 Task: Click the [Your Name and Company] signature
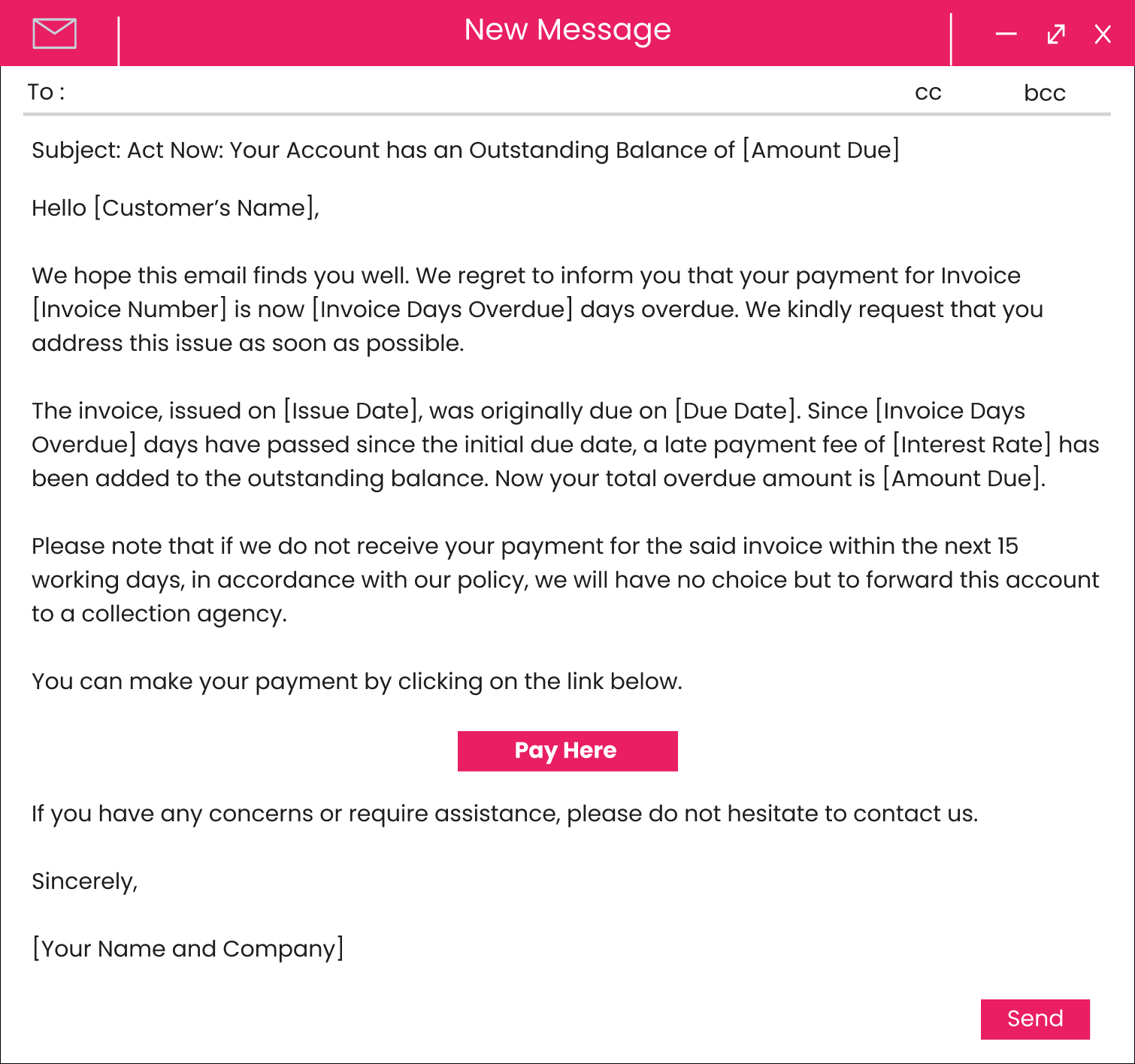(x=188, y=949)
